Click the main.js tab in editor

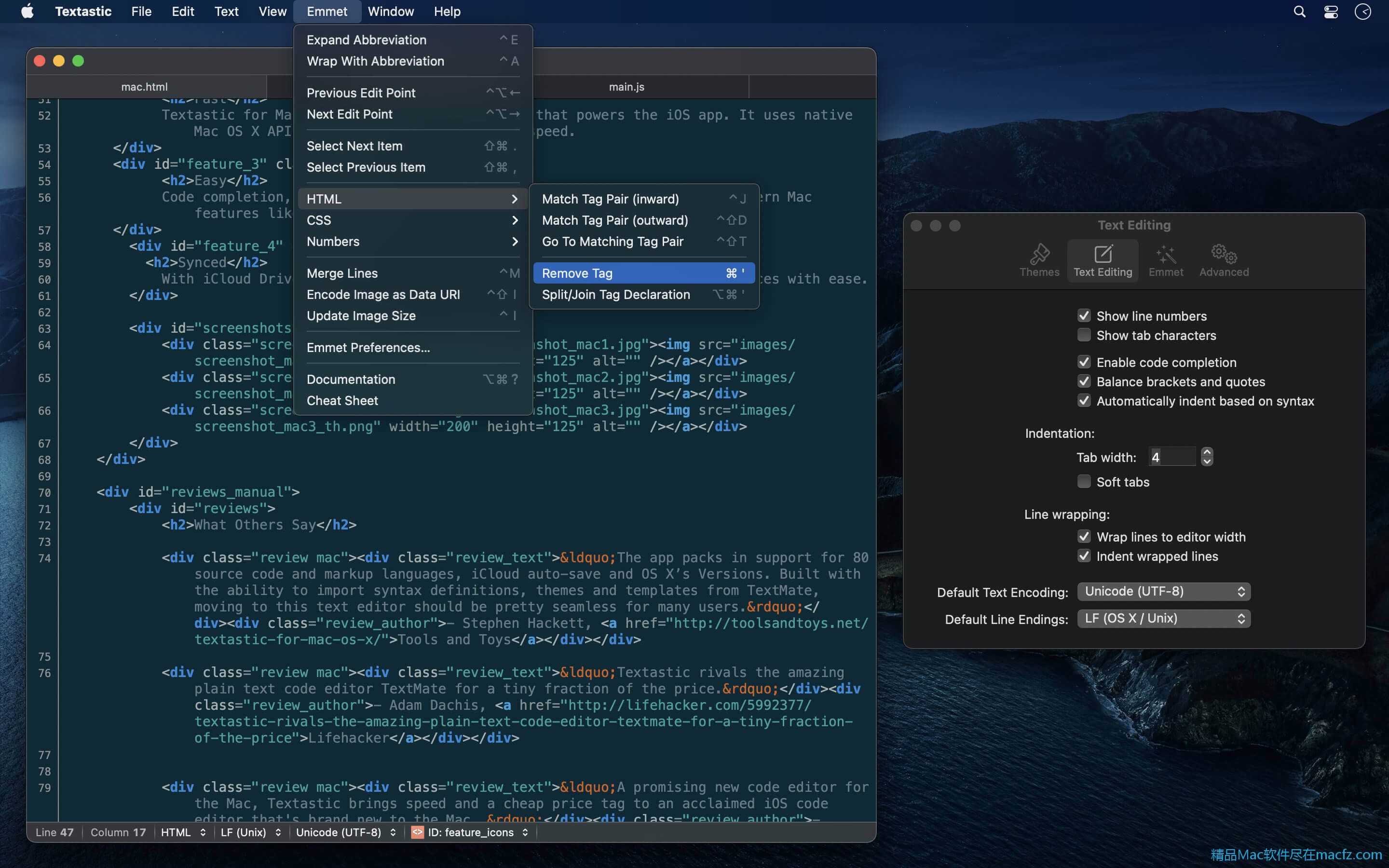[x=626, y=87]
